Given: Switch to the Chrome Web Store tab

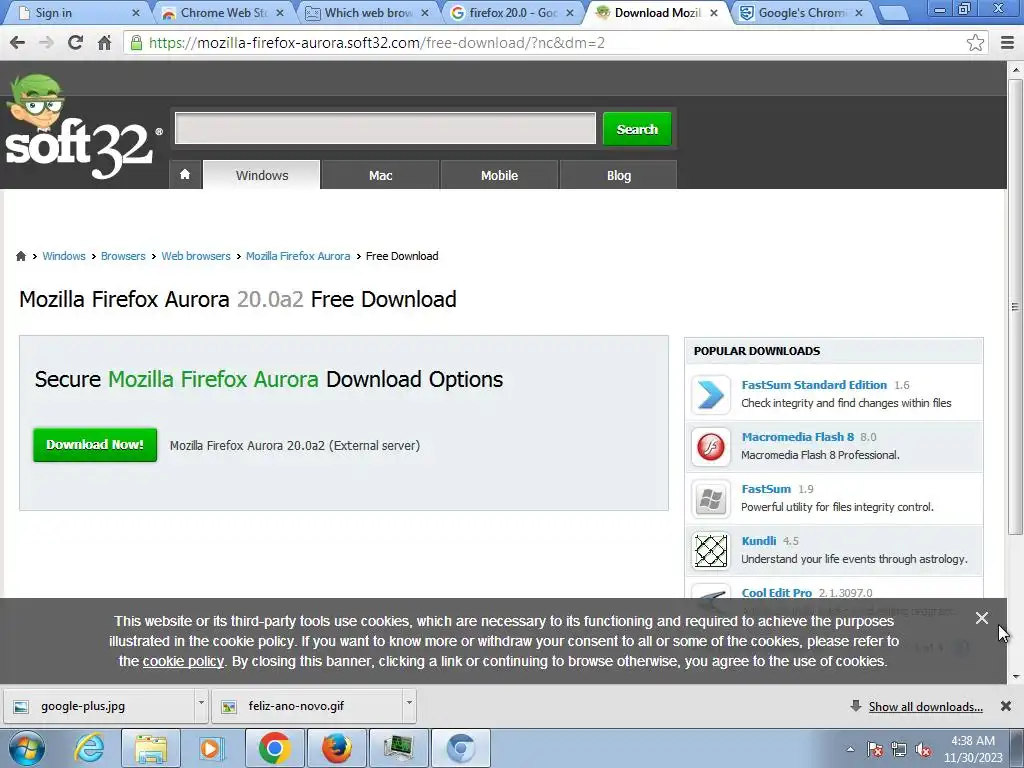Looking at the screenshot, I should (x=222, y=12).
